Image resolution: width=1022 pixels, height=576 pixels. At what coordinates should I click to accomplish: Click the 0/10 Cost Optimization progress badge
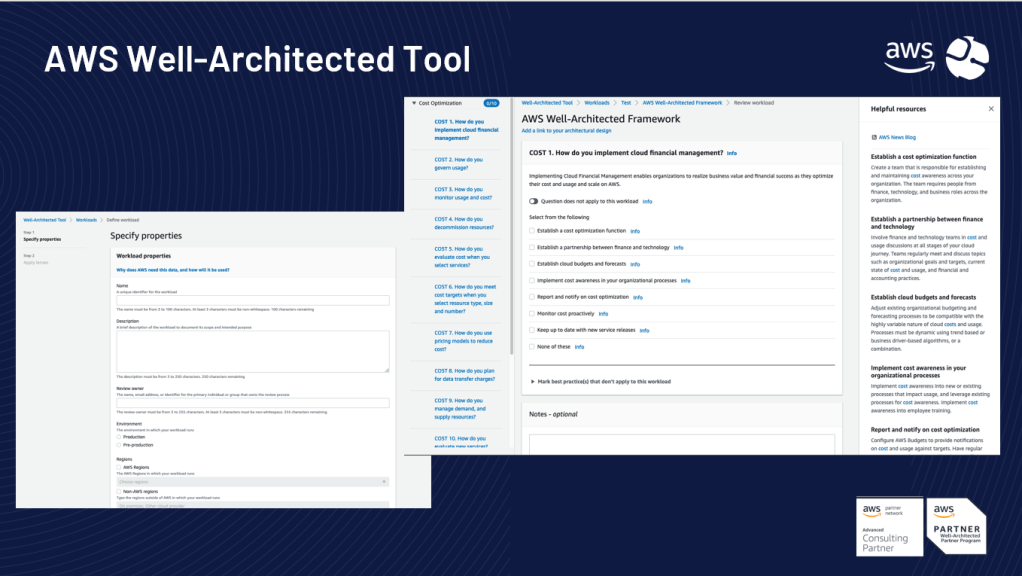tap(491, 103)
